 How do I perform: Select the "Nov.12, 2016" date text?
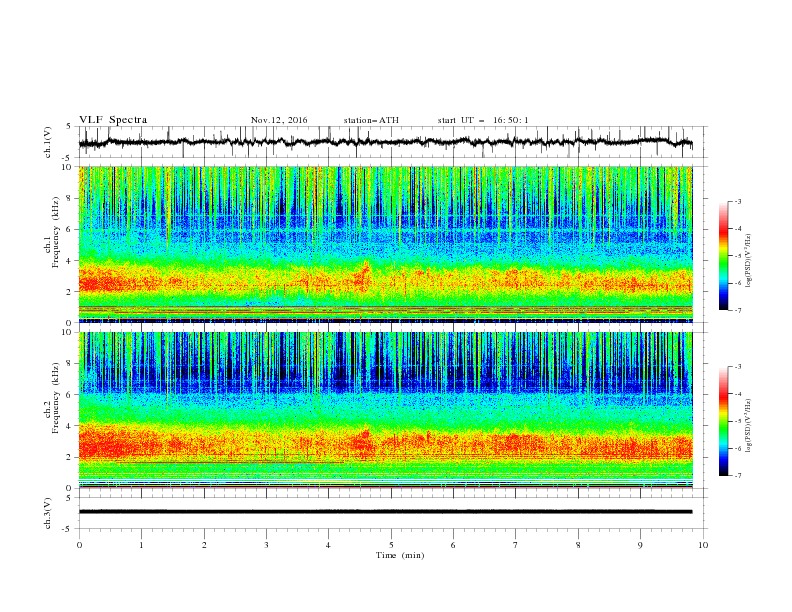tap(279, 120)
